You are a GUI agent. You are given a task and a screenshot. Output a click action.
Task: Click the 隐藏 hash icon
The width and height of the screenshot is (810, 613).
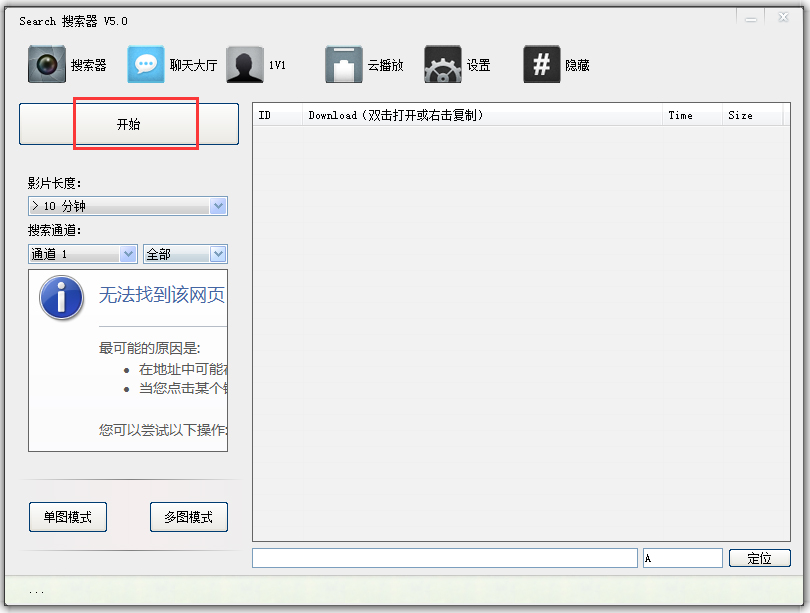542,64
